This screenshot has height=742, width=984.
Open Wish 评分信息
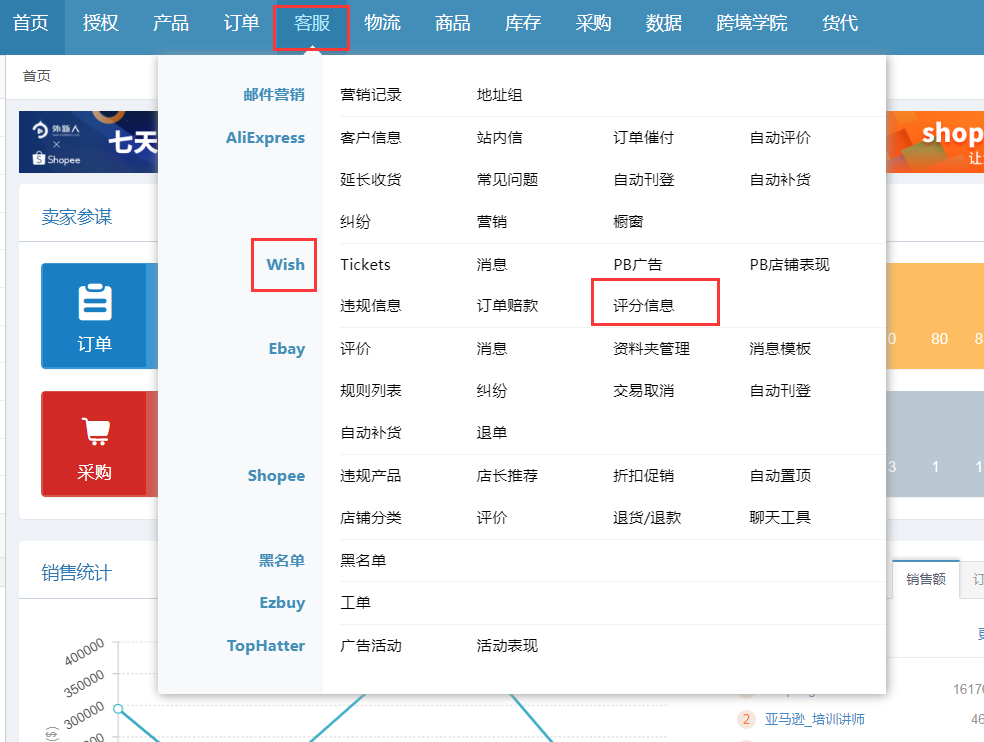[x=643, y=306]
